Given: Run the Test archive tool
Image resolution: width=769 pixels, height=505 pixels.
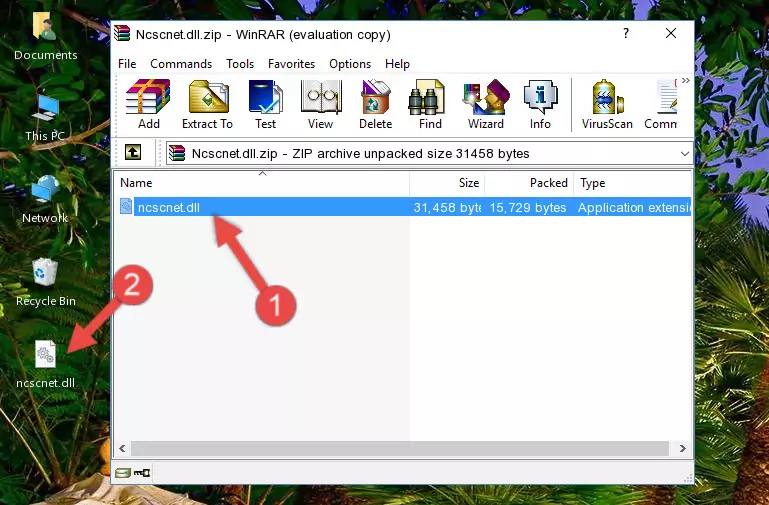Looking at the screenshot, I should click(x=265, y=104).
